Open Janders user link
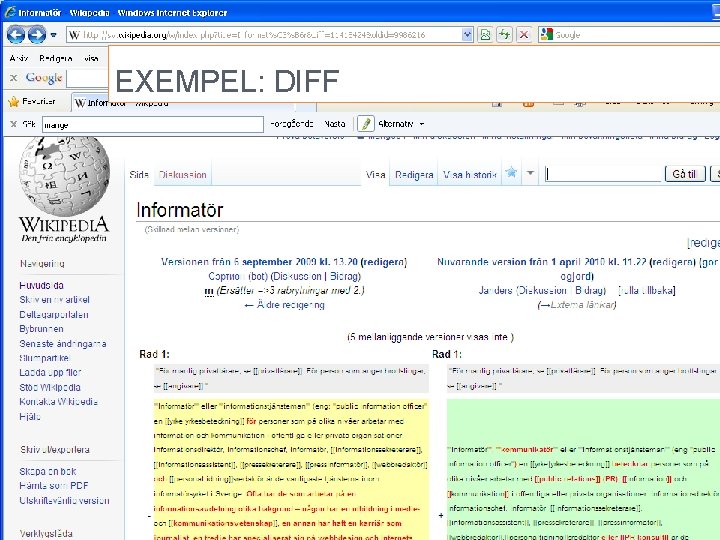This screenshot has height=540, width=720. [x=495, y=290]
